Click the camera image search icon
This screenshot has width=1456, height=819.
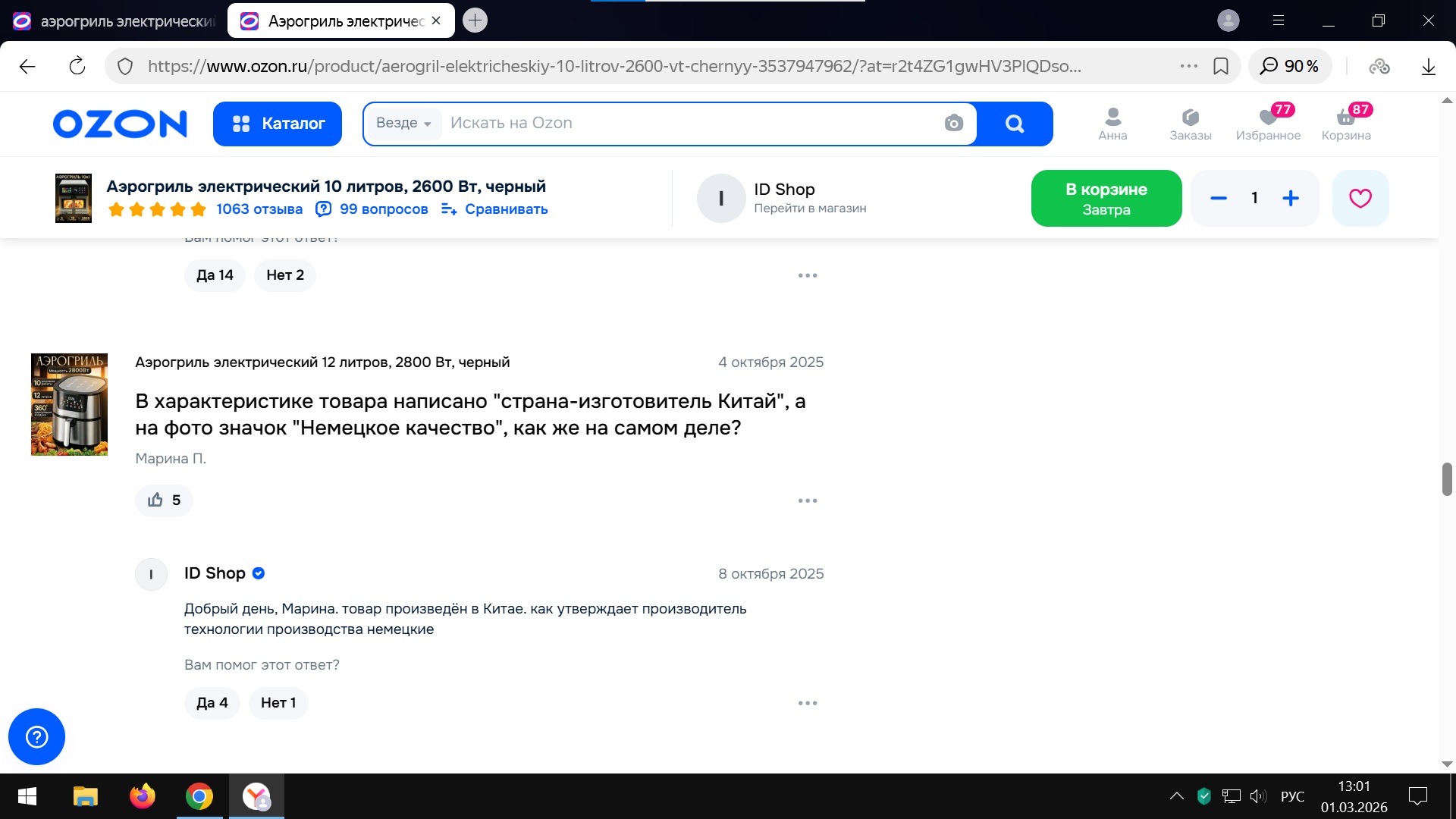click(x=953, y=123)
